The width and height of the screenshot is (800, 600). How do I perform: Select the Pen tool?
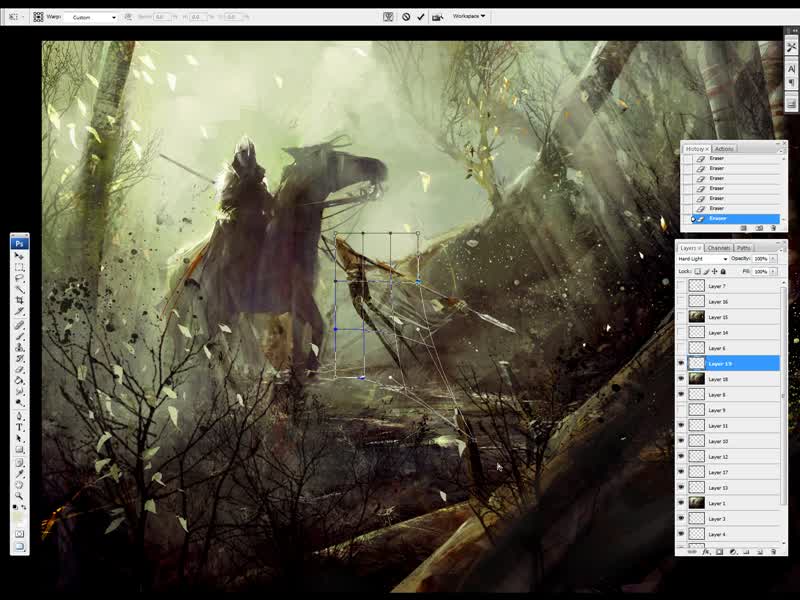19,416
